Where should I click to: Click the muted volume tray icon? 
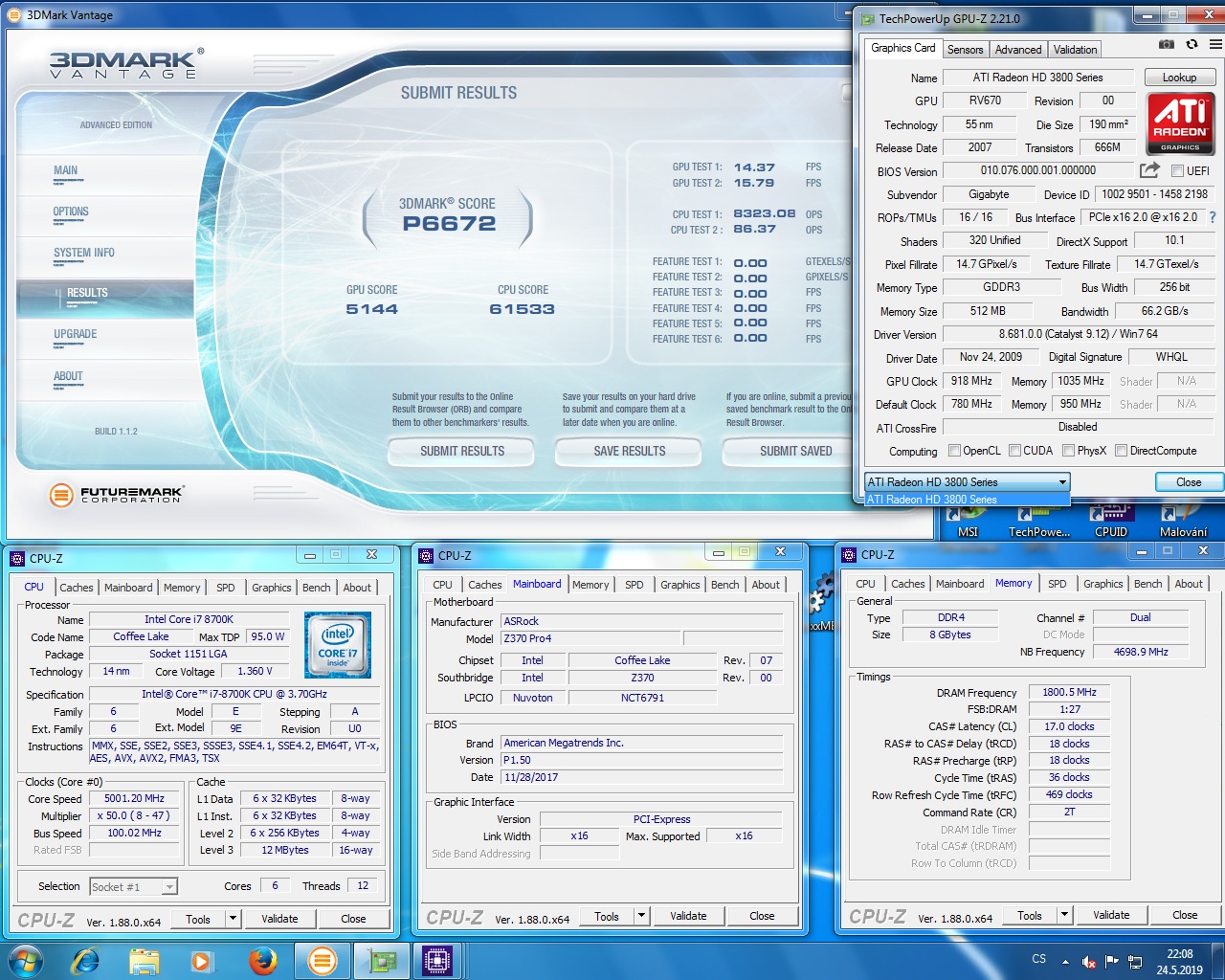tap(1088, 962)
